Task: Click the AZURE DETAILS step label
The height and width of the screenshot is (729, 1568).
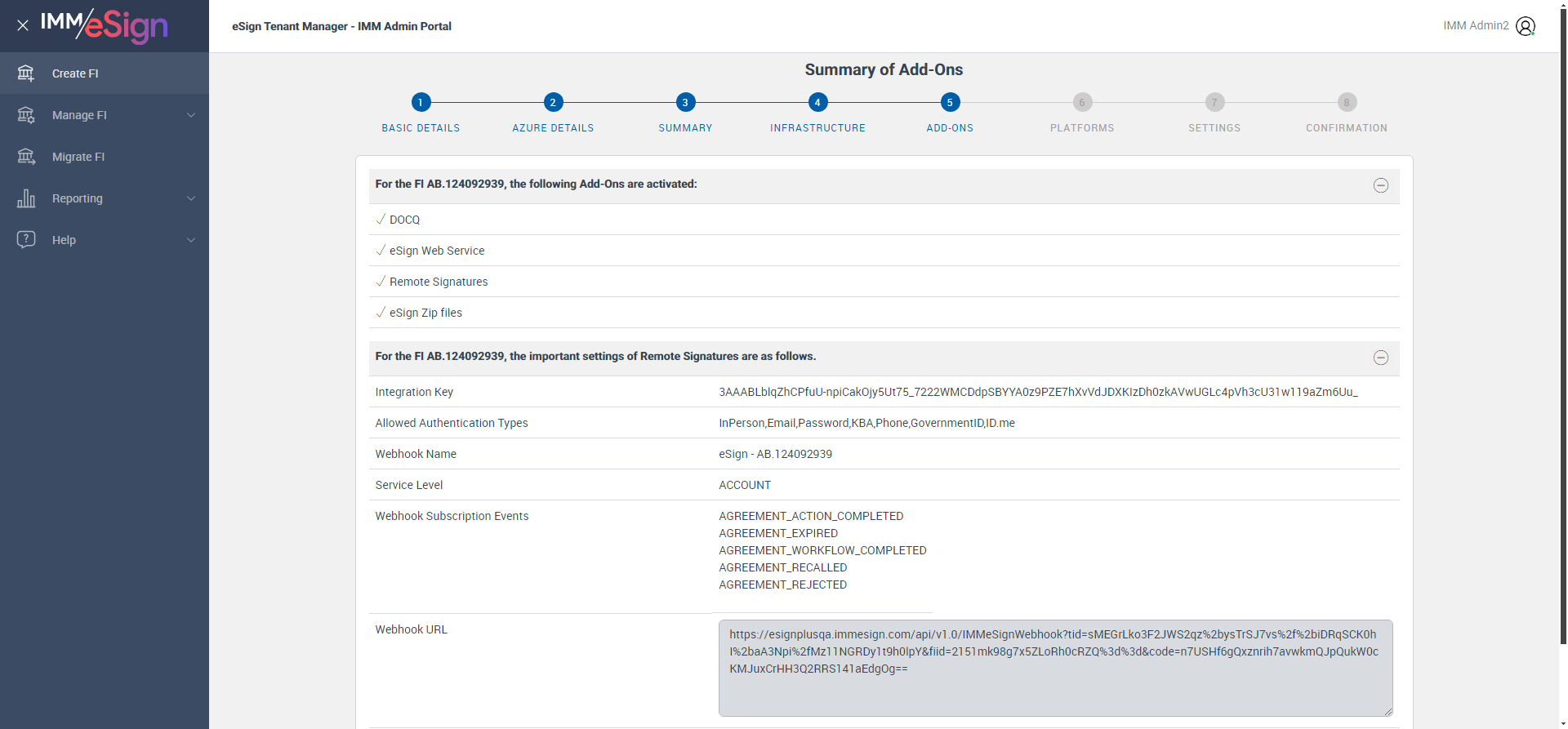Action: (x=553, y=128)
